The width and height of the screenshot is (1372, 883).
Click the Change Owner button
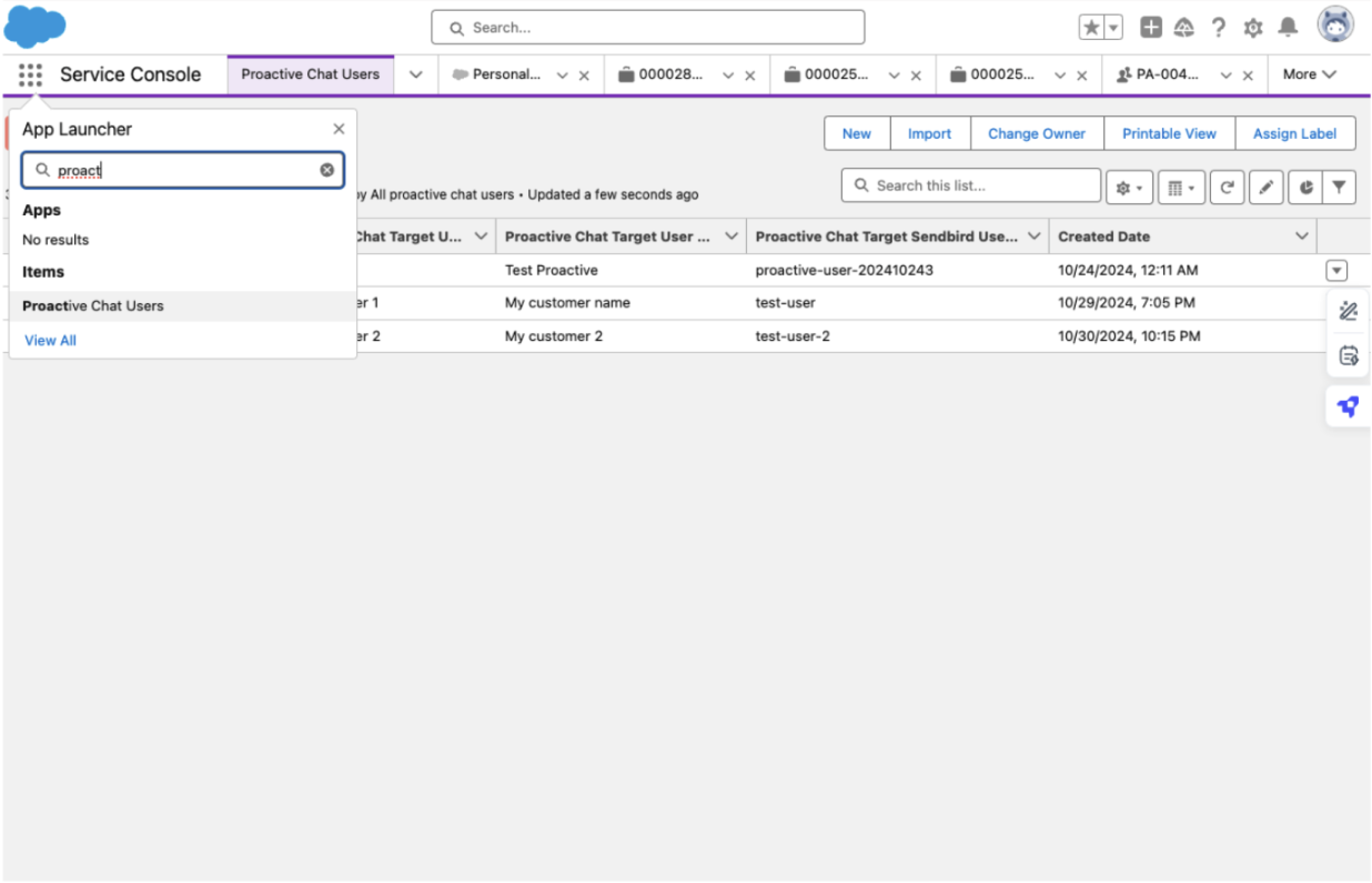tap(1037, 133)
